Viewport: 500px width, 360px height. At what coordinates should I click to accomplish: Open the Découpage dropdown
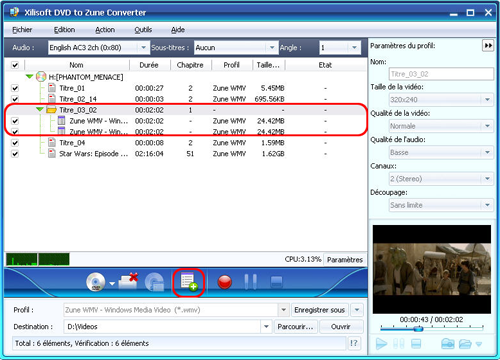[487, 205]
